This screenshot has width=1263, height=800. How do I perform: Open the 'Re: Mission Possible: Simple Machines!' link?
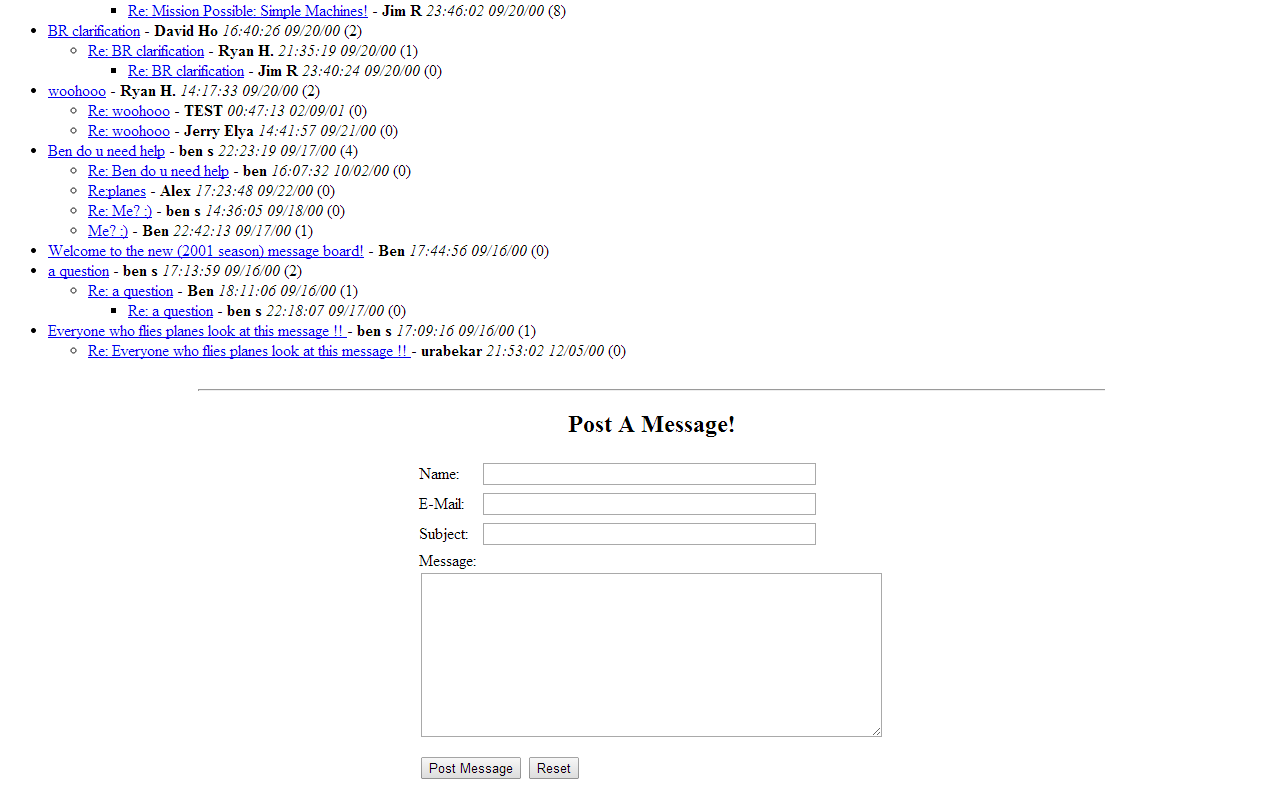pos(247,11)
